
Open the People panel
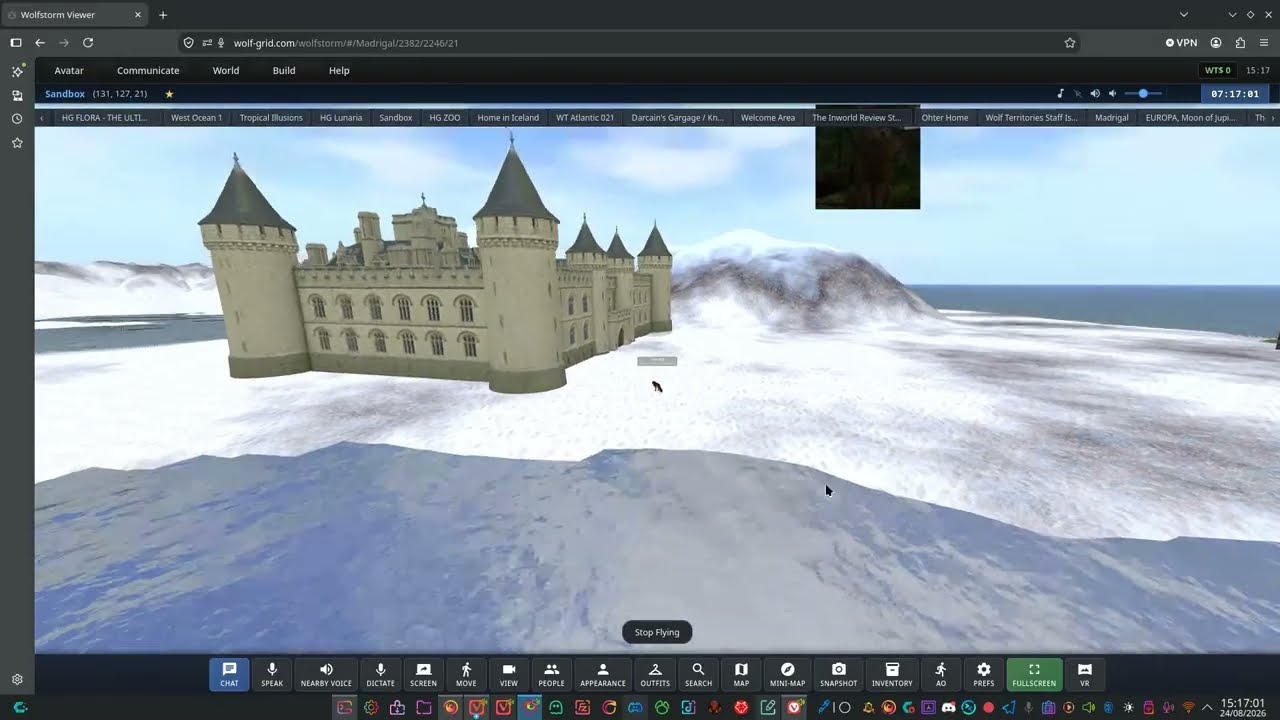click(x=551, y=674)
